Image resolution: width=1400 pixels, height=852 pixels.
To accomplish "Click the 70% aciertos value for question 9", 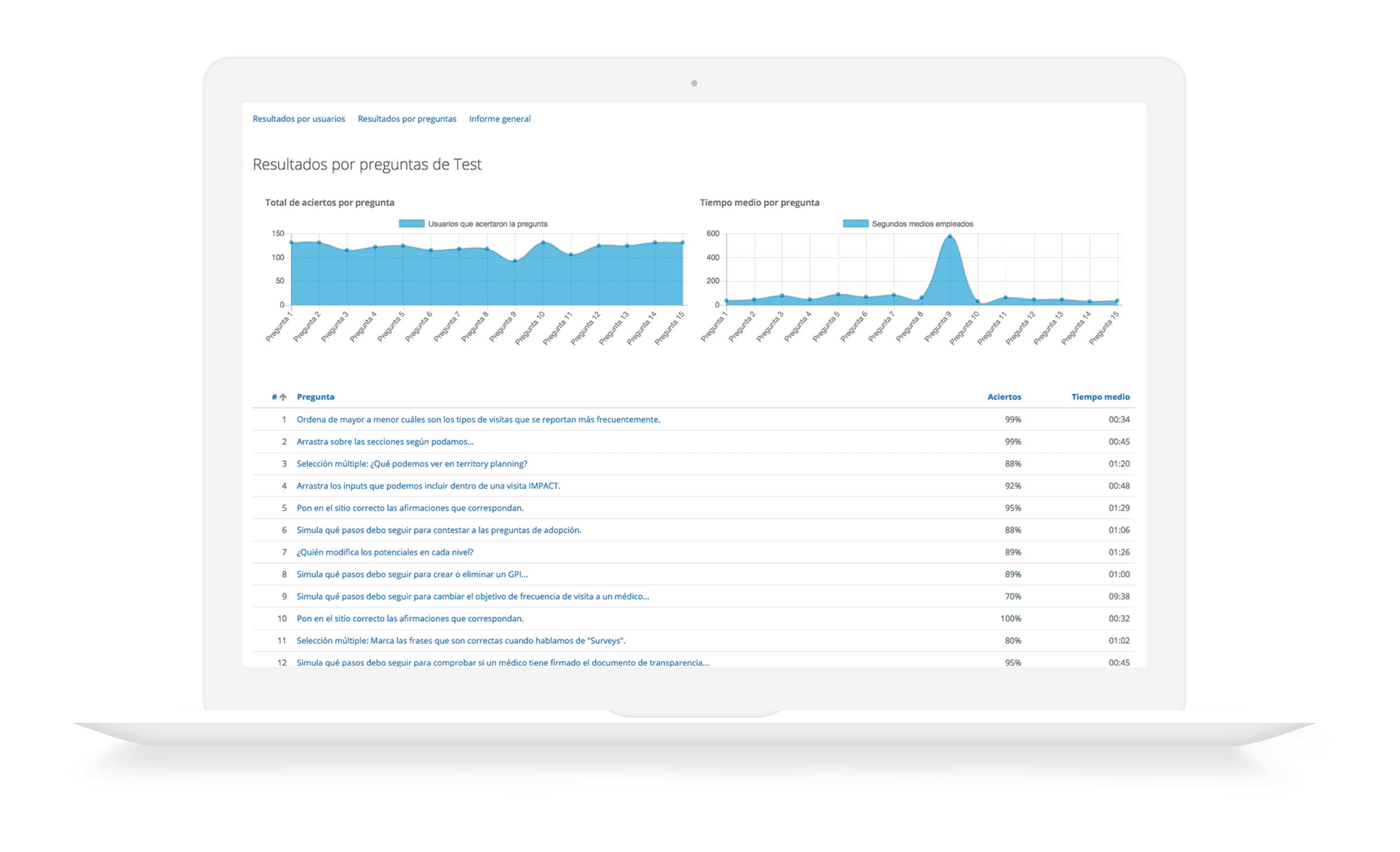I will pyautogui.click(x=1013, y=597).
